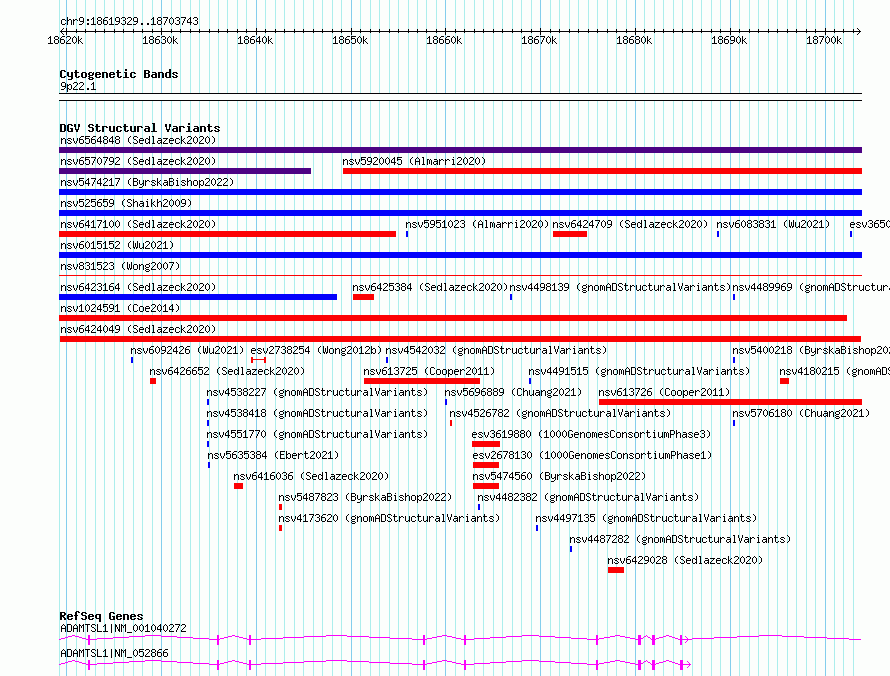Click esv3619880 1000Genomes Phase3 label

pyautogui.click(x=591, y=434)
